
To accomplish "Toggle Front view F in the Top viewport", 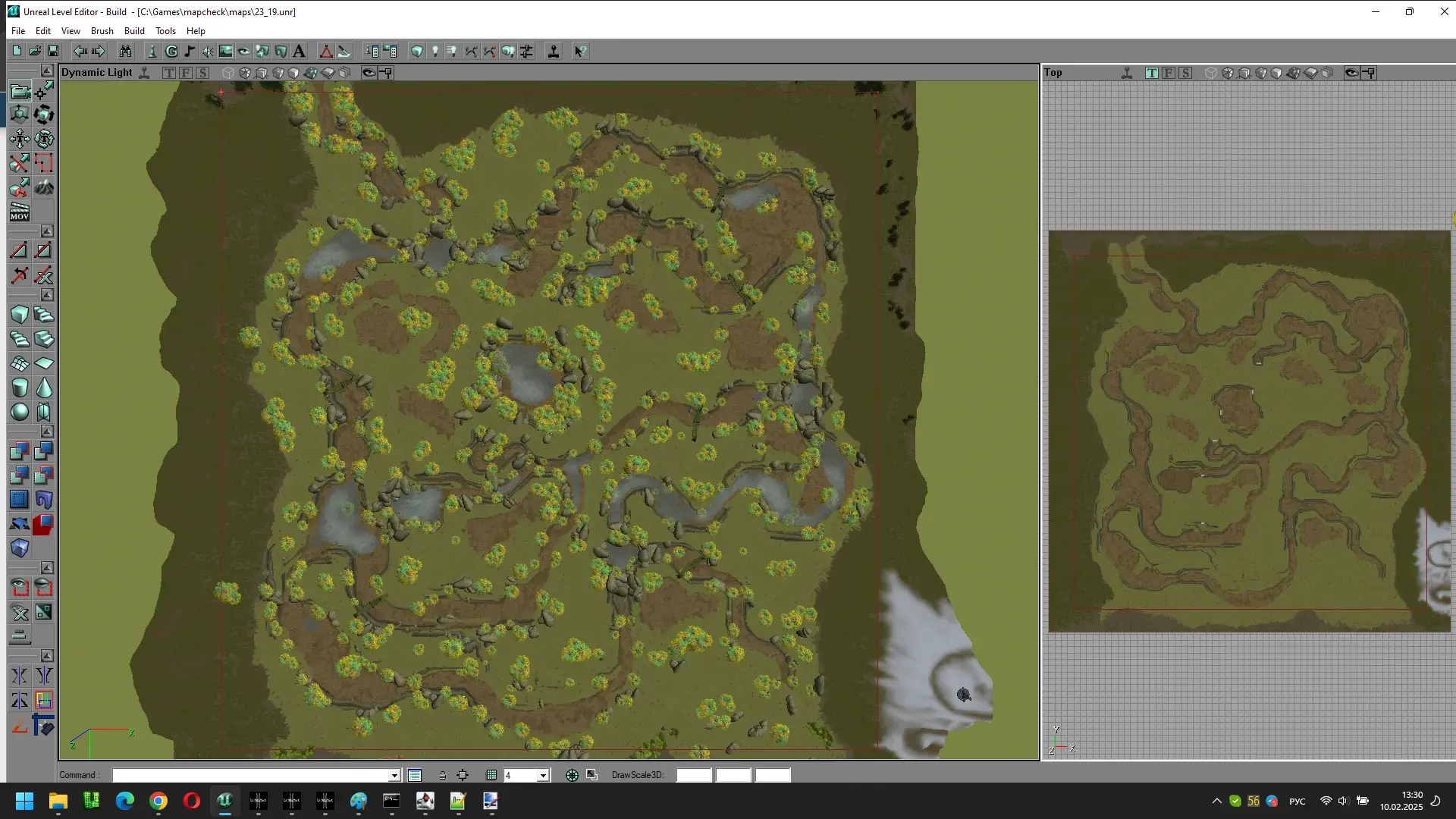I will (x=1169, y=73).
